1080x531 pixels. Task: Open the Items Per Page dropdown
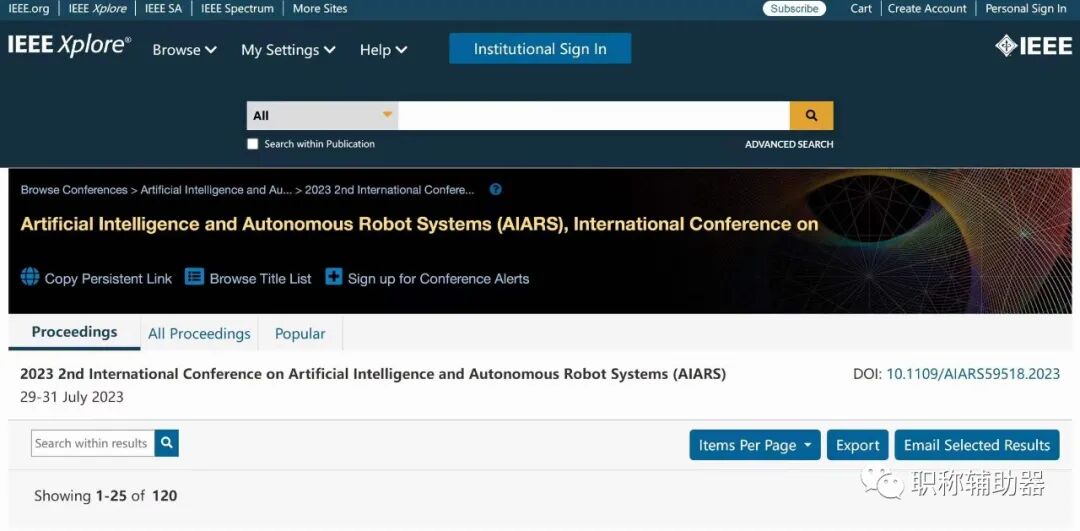click(x=755, y=445)
